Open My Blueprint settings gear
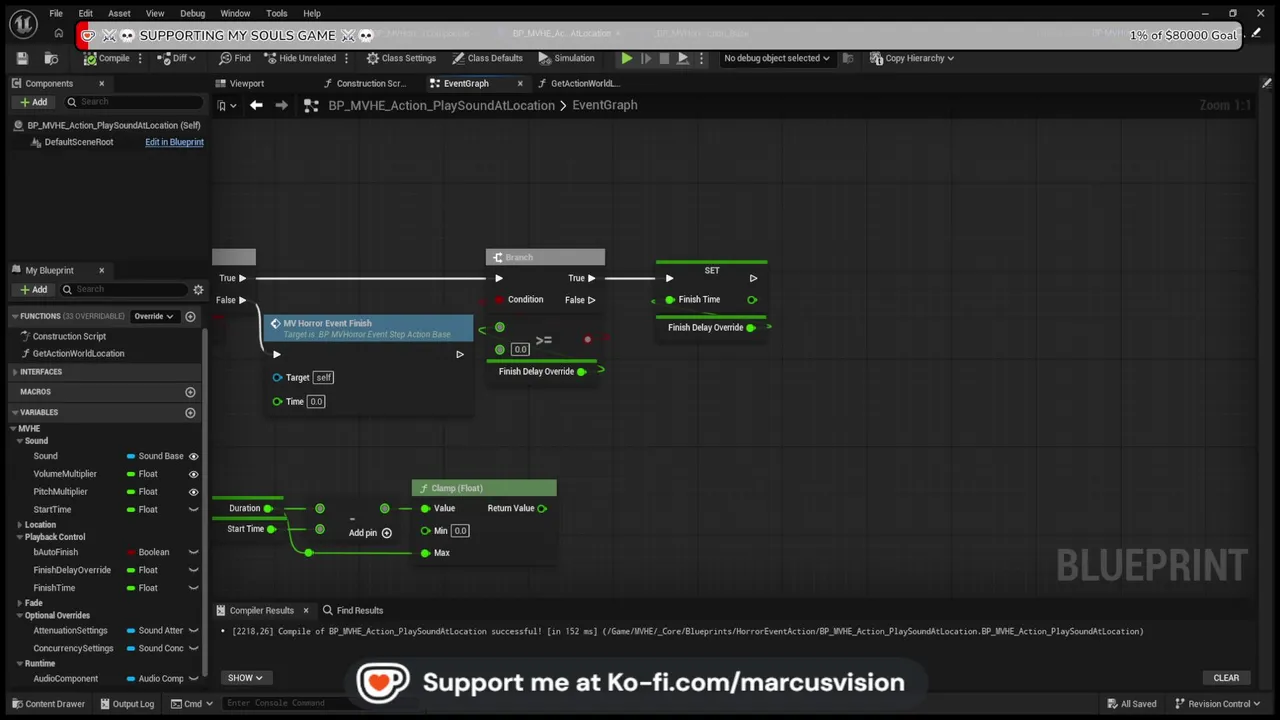Screen dimensions: 1280x720 pyautogui.click(x=198, y=290)
